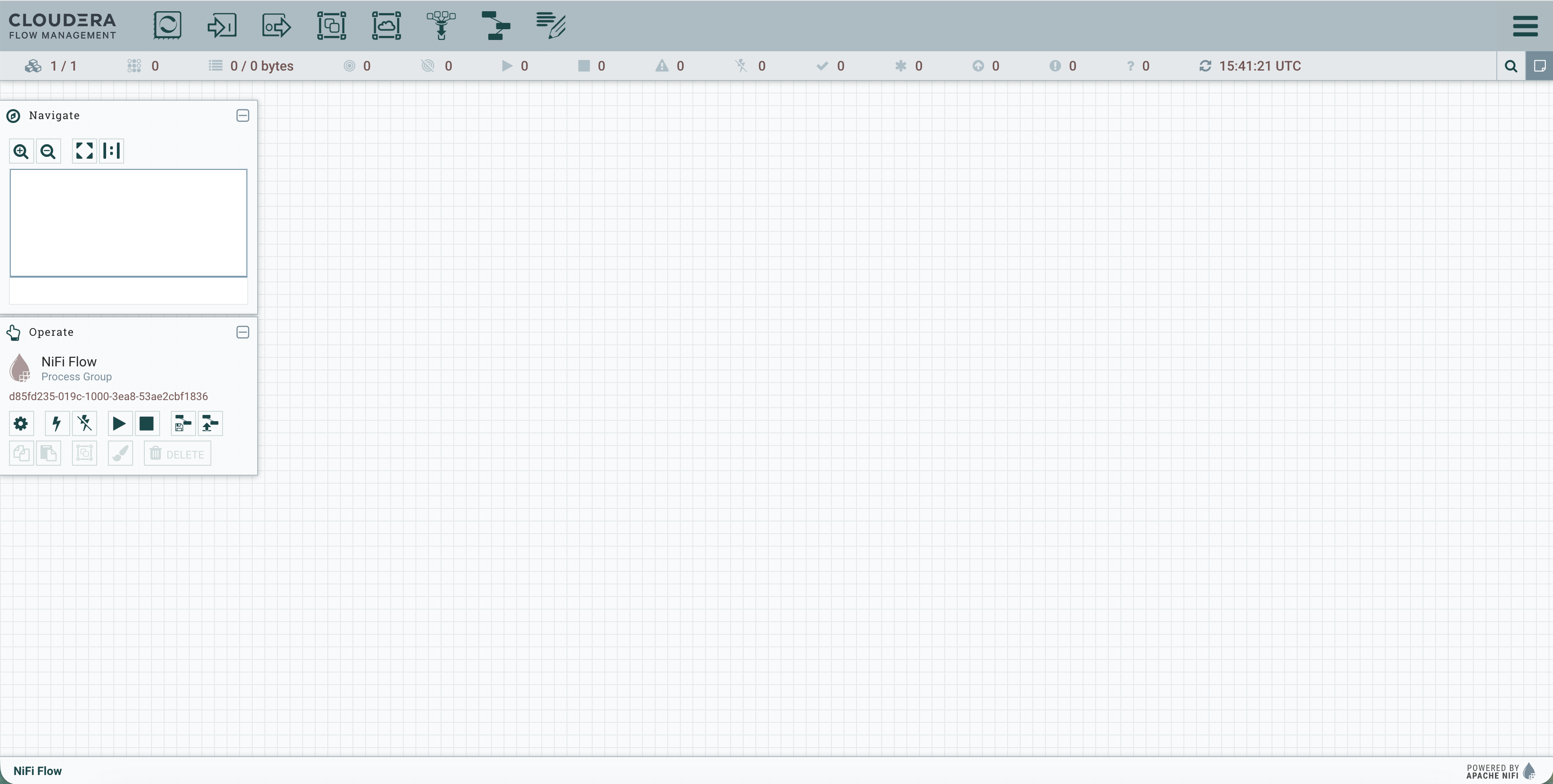Click the zoom out magnifier button
1553x784 pixels.
tap(48, 151)
